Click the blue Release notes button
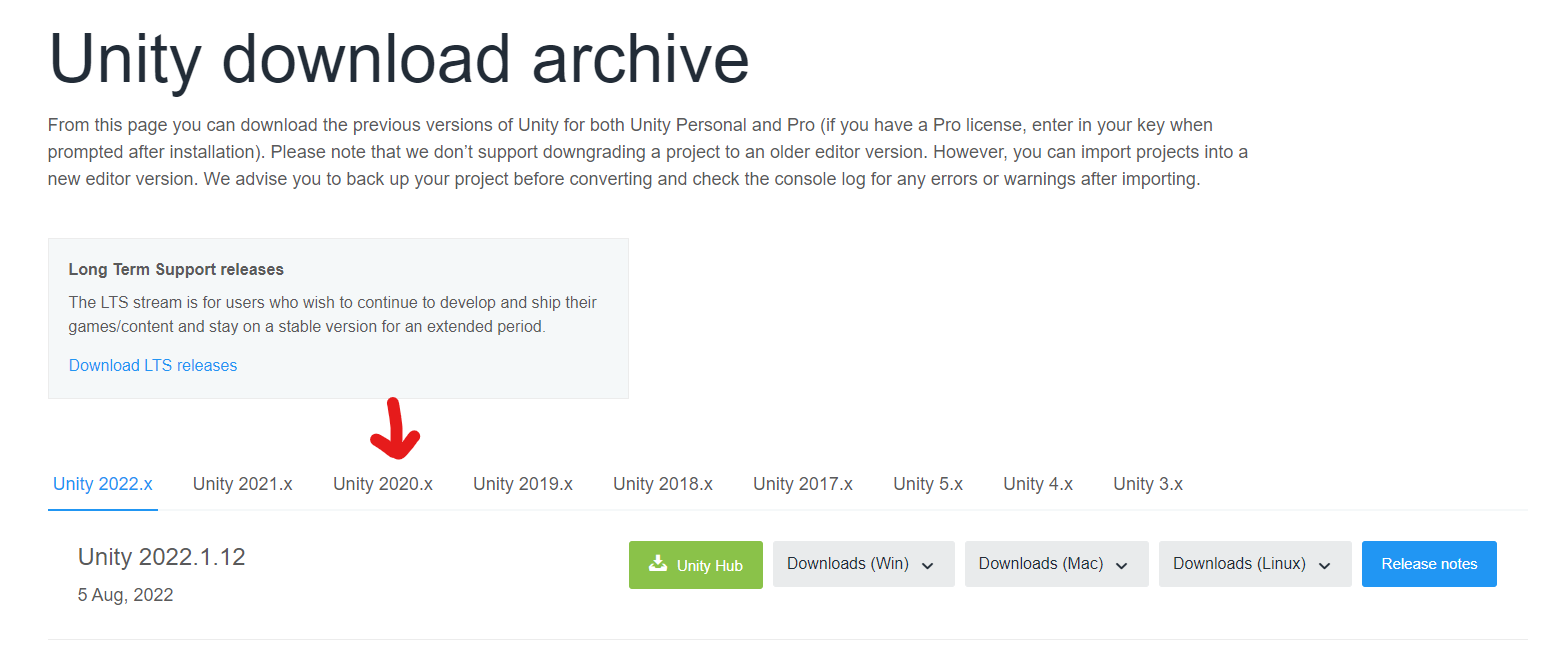Screen dimensions: 1556x646 1429,564
